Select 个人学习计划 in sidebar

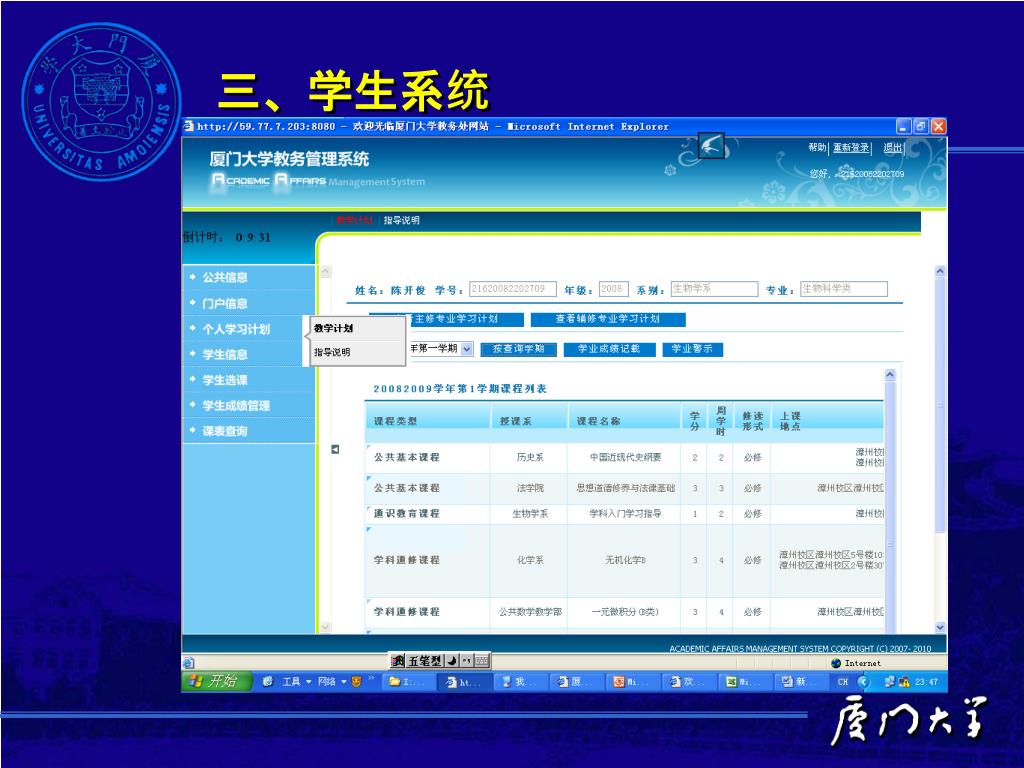(236, 328)
